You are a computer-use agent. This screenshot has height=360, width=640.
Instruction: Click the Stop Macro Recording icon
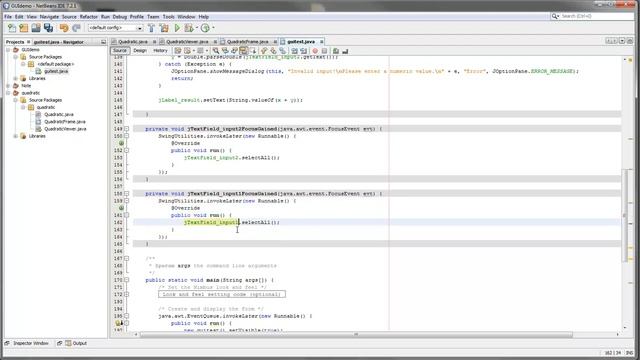(324, 51)
